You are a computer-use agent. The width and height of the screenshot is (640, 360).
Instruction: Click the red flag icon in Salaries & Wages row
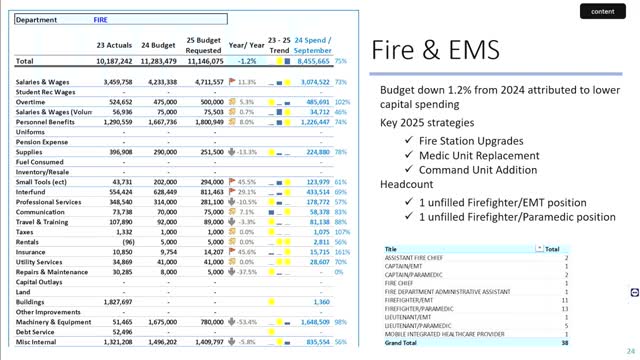coord(232,82)
